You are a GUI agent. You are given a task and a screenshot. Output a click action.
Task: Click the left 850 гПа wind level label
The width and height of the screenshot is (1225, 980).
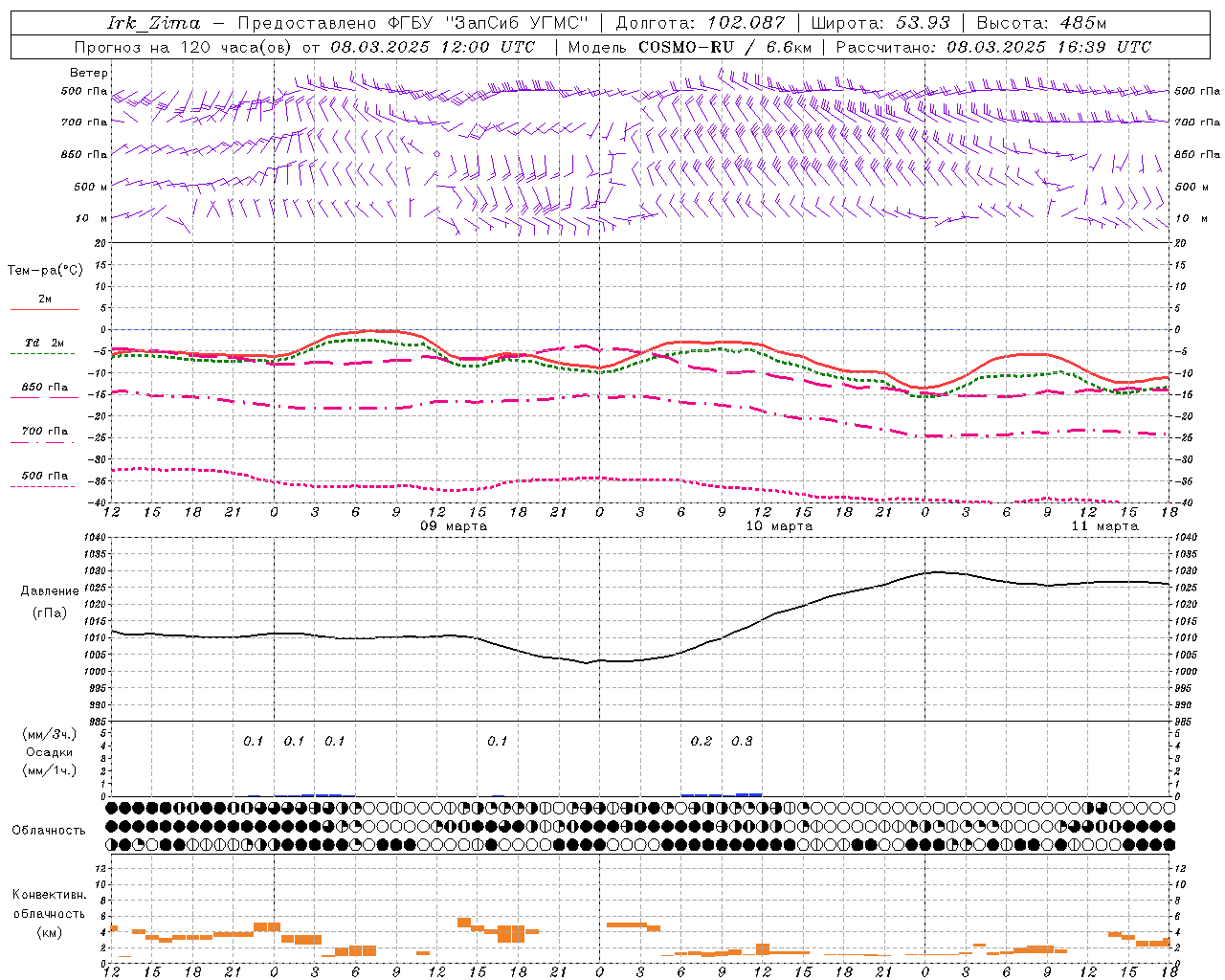(84, 154)
